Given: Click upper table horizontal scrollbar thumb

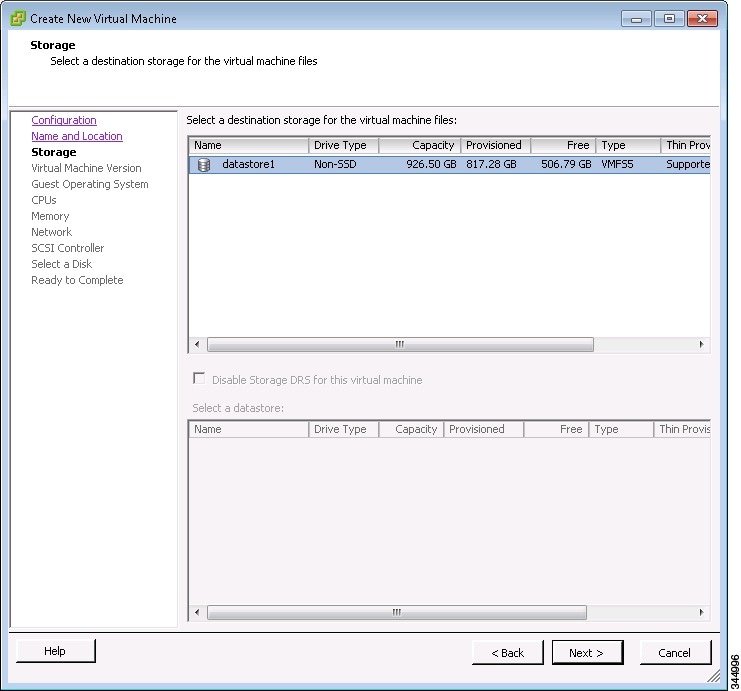Looking at the screenshot, I should [400, 345].
